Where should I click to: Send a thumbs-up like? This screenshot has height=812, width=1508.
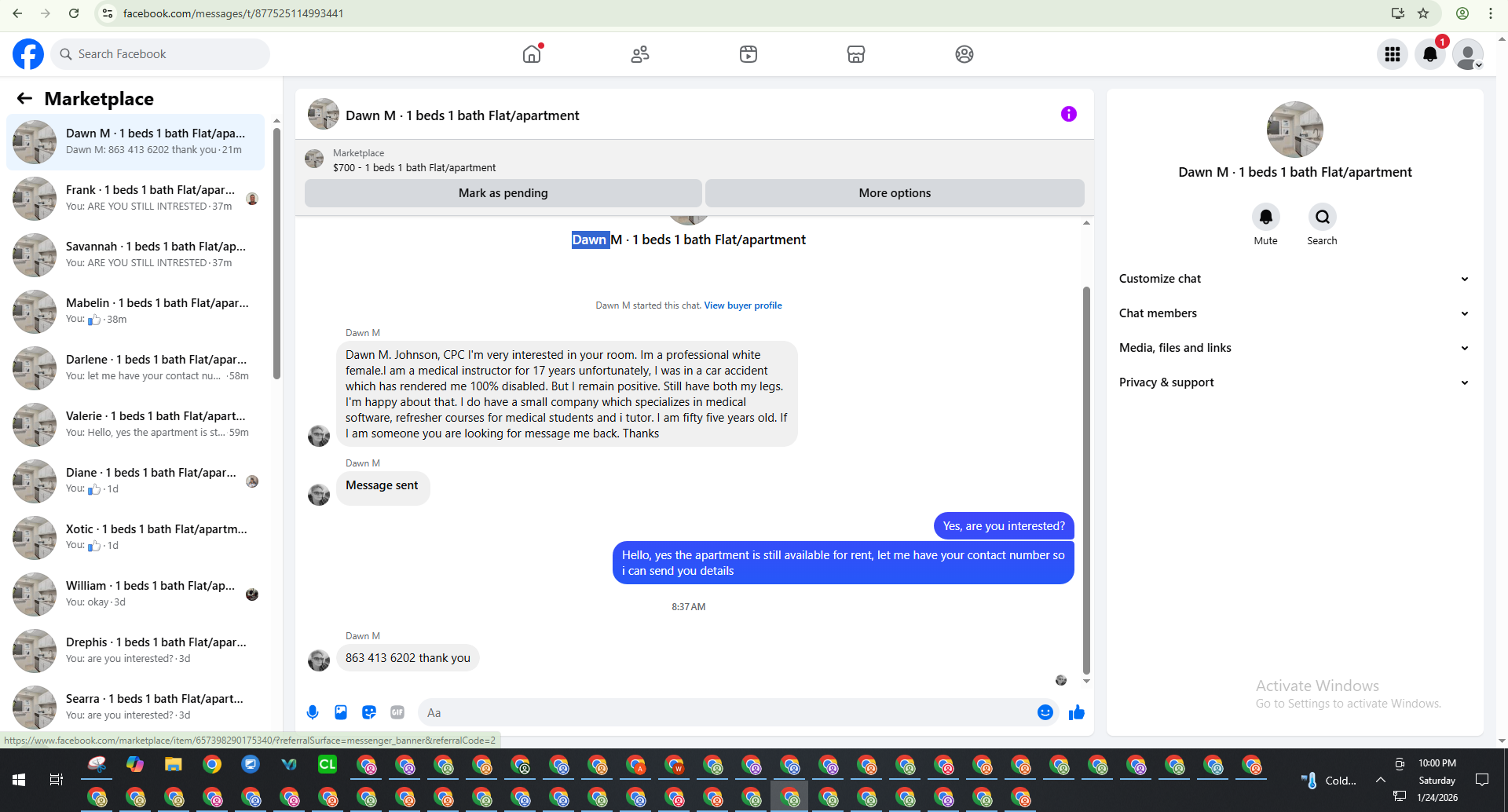(x=1077, y=712)
